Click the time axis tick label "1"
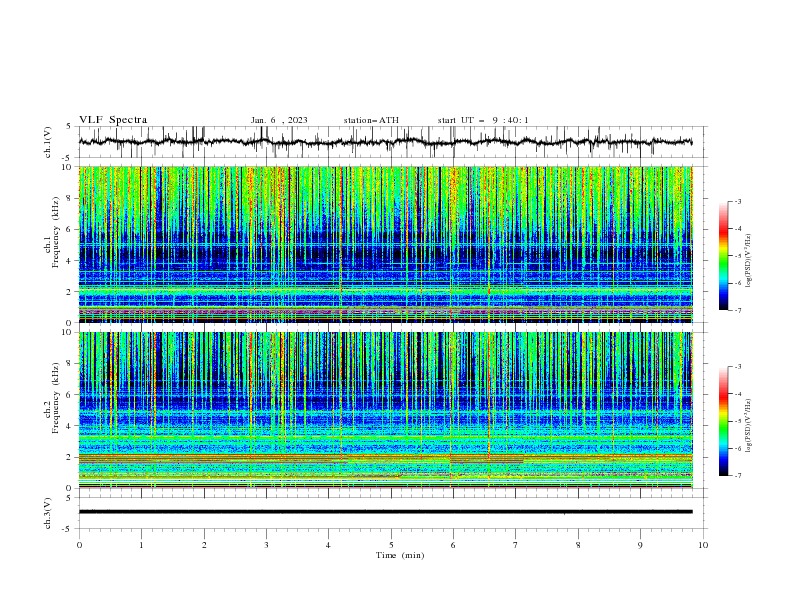 point(141,545)
